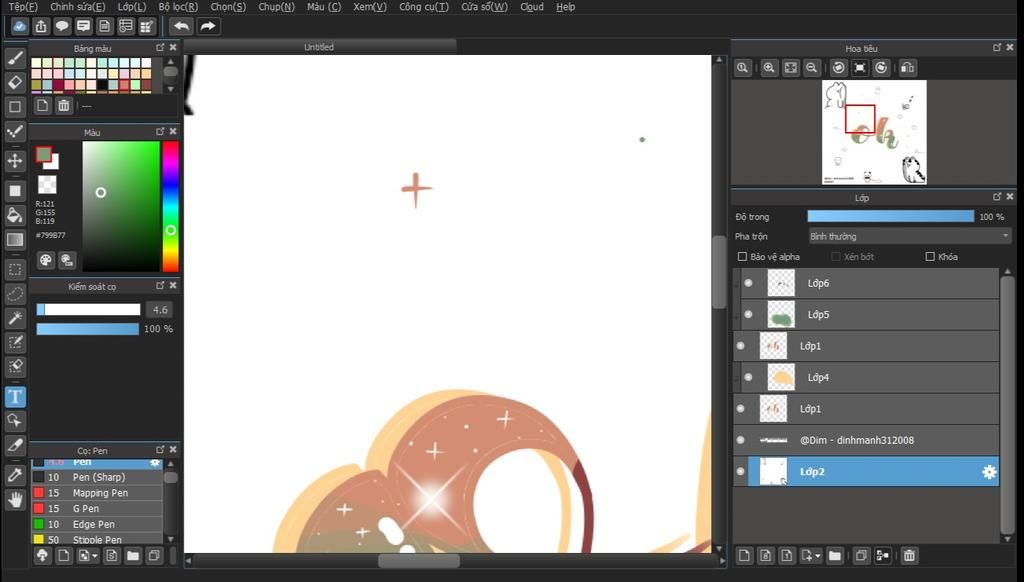
Task: Open the Cửa sổ(W) menu
Action: coord(484,7)
